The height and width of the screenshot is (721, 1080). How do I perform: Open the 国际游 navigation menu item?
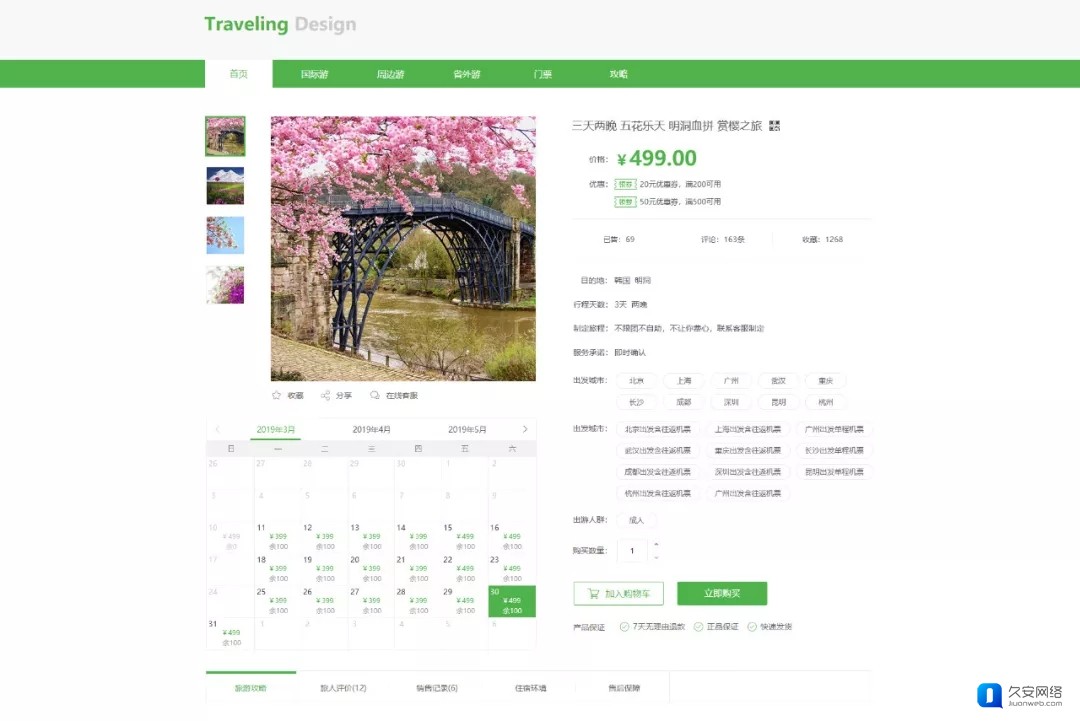pos(314,74)
